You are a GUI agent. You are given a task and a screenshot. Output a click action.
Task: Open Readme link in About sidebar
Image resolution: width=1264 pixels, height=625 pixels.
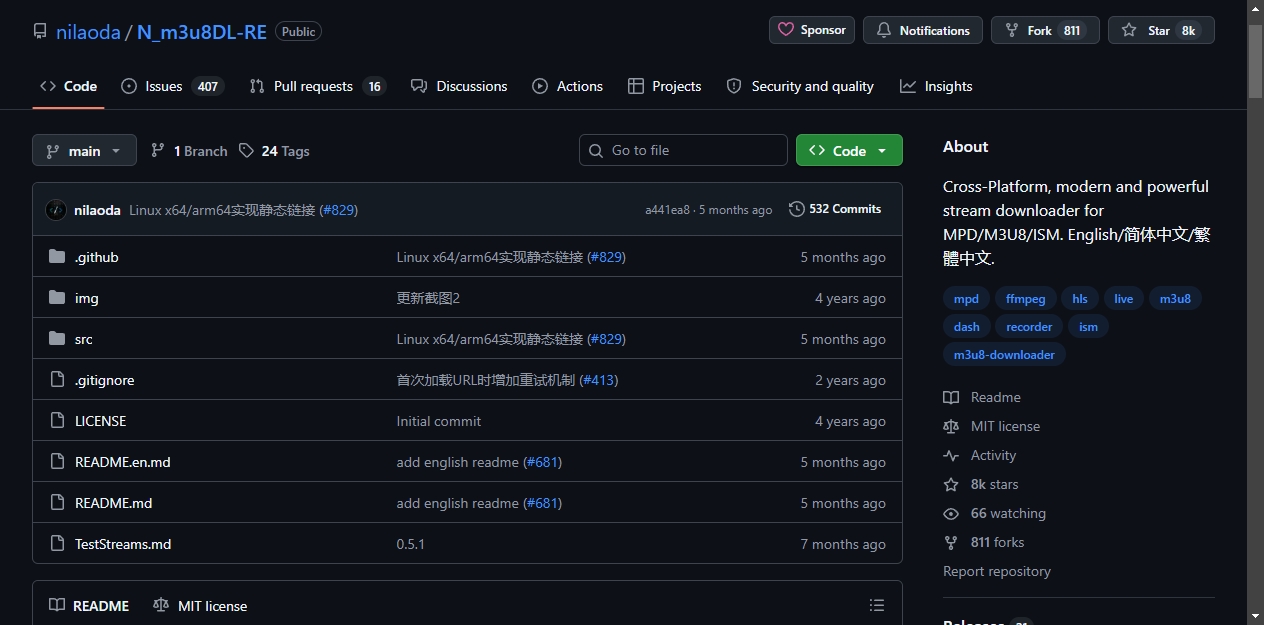(x=982, y=397)
